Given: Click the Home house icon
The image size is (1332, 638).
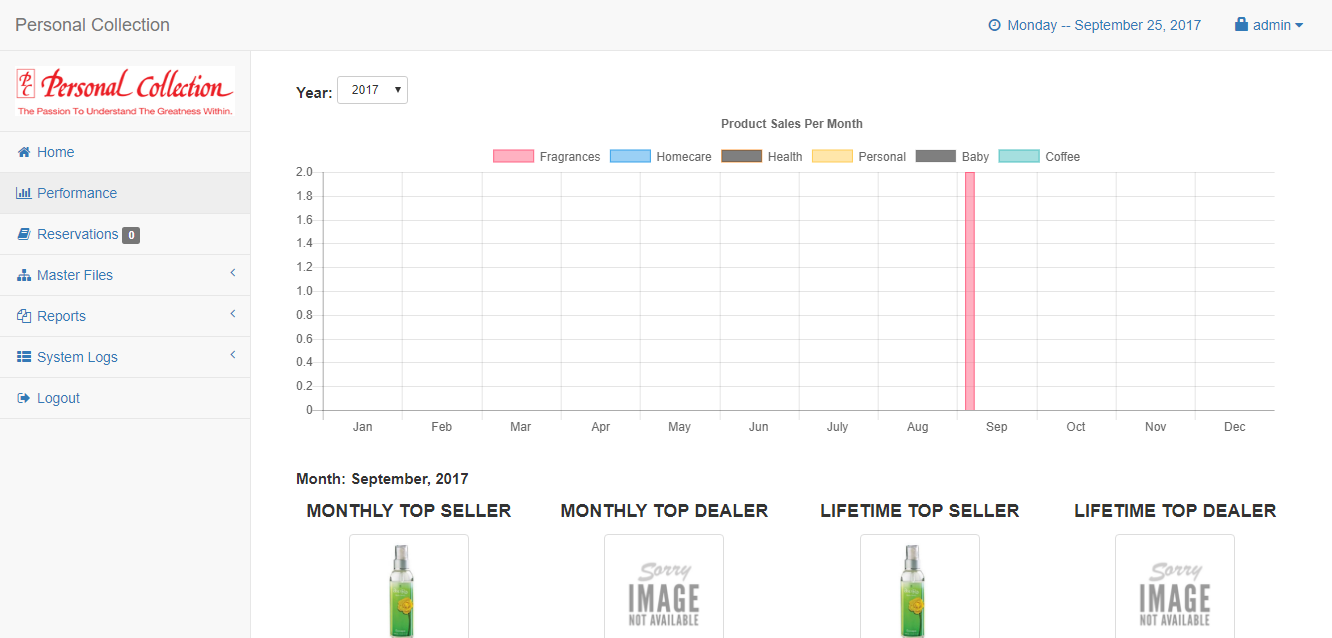Looking at the screenshot, I should [24, 152].
